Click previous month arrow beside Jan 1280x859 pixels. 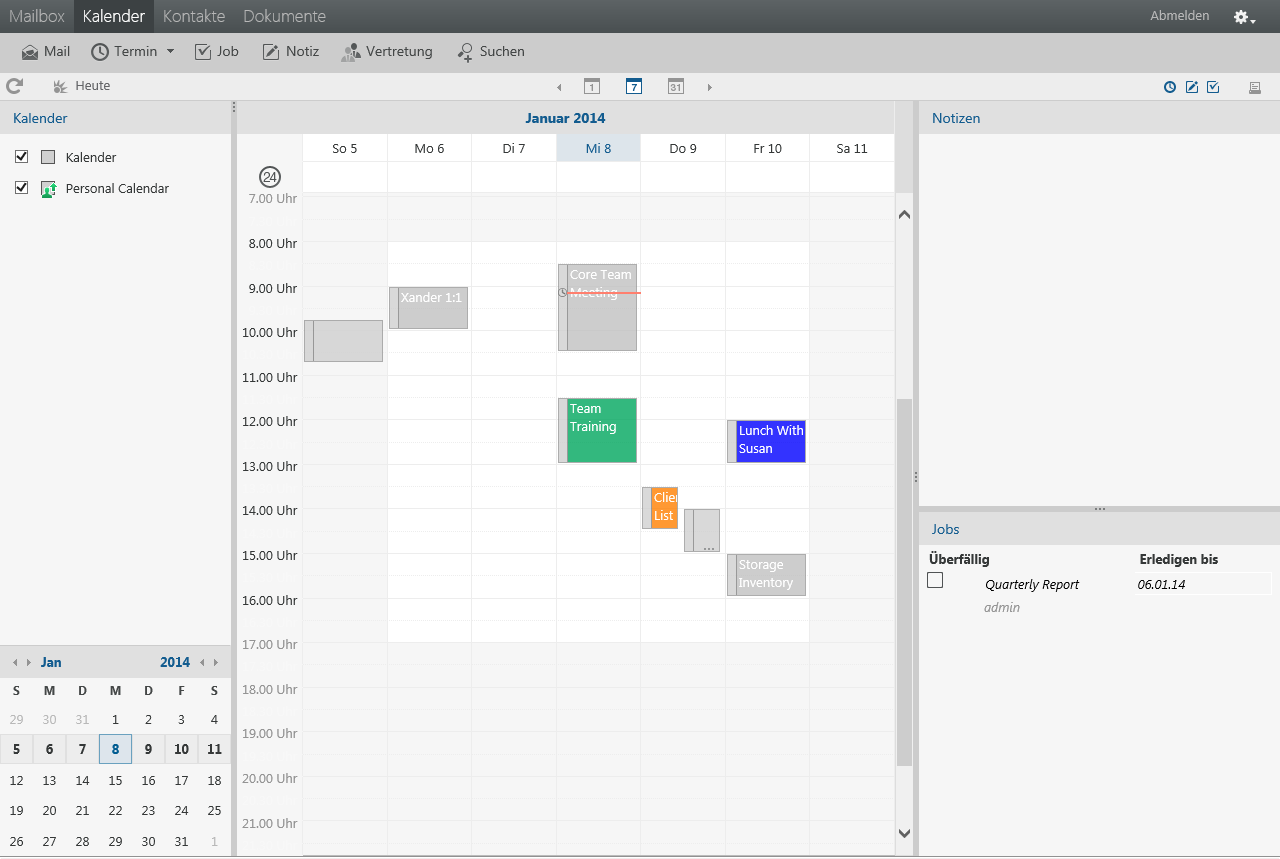click(14, 662)
